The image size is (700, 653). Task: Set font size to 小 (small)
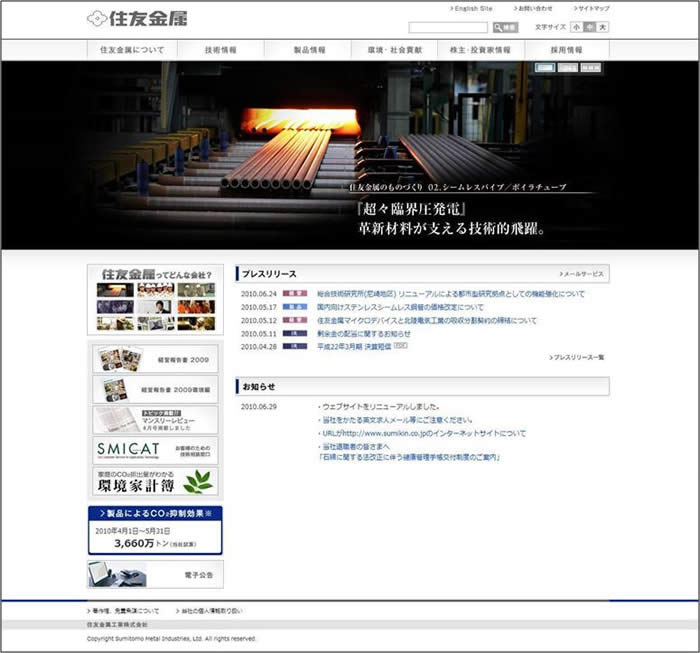pyautogui.click(x=577, y=27)
